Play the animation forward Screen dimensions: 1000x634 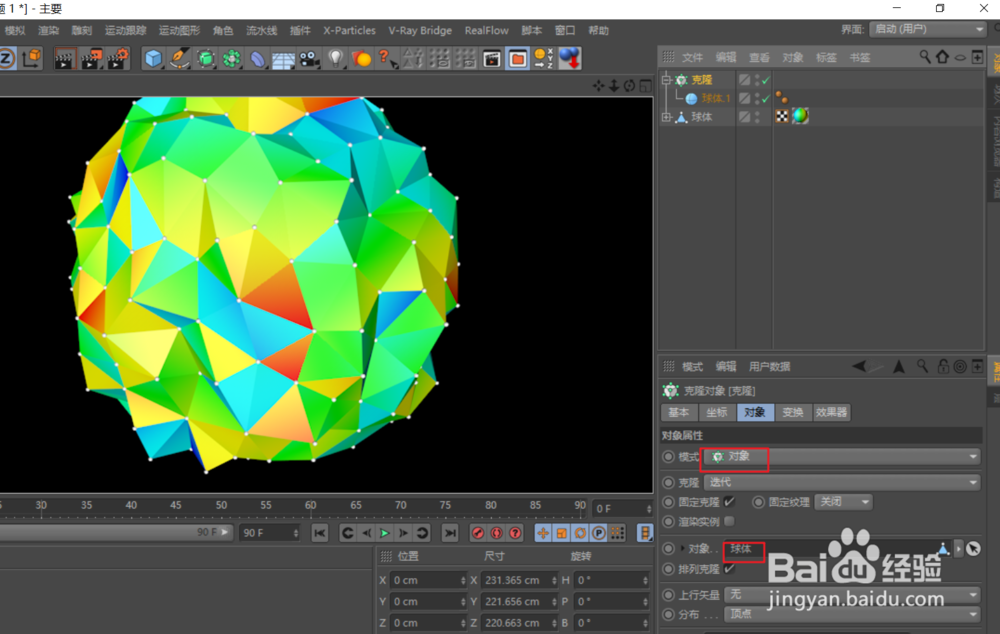click(385, 533)
